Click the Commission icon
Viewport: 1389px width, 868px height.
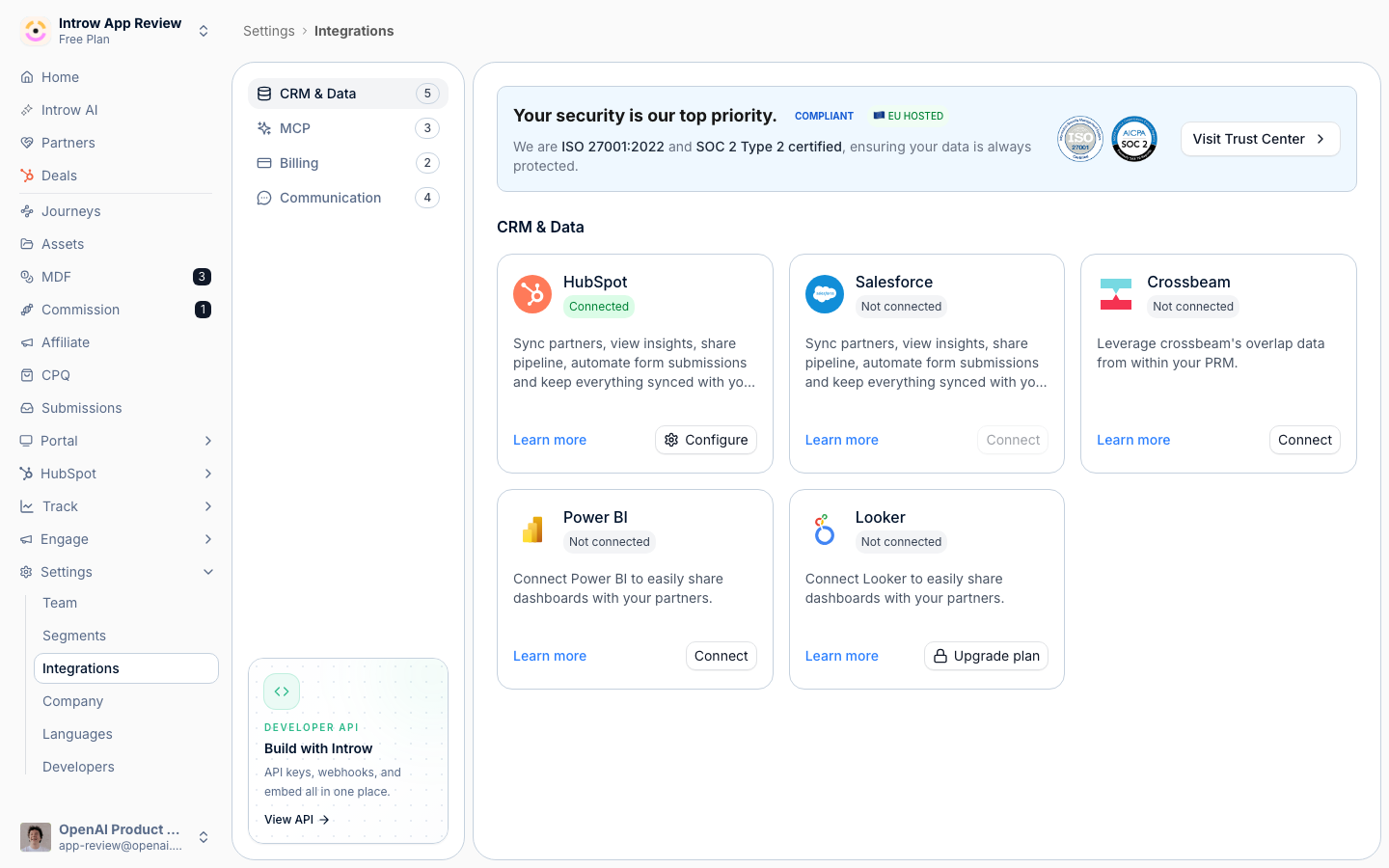point(27,310)
